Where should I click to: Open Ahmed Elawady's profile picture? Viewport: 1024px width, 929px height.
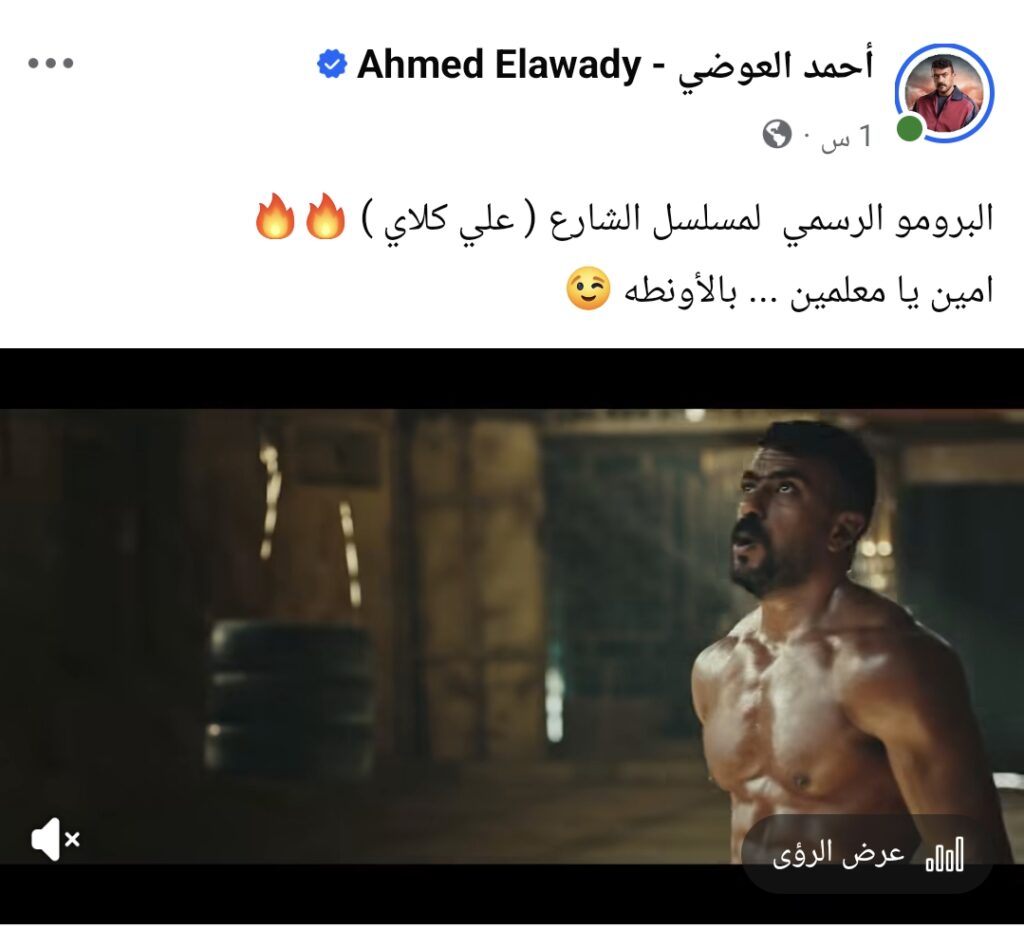pos(944,93)
